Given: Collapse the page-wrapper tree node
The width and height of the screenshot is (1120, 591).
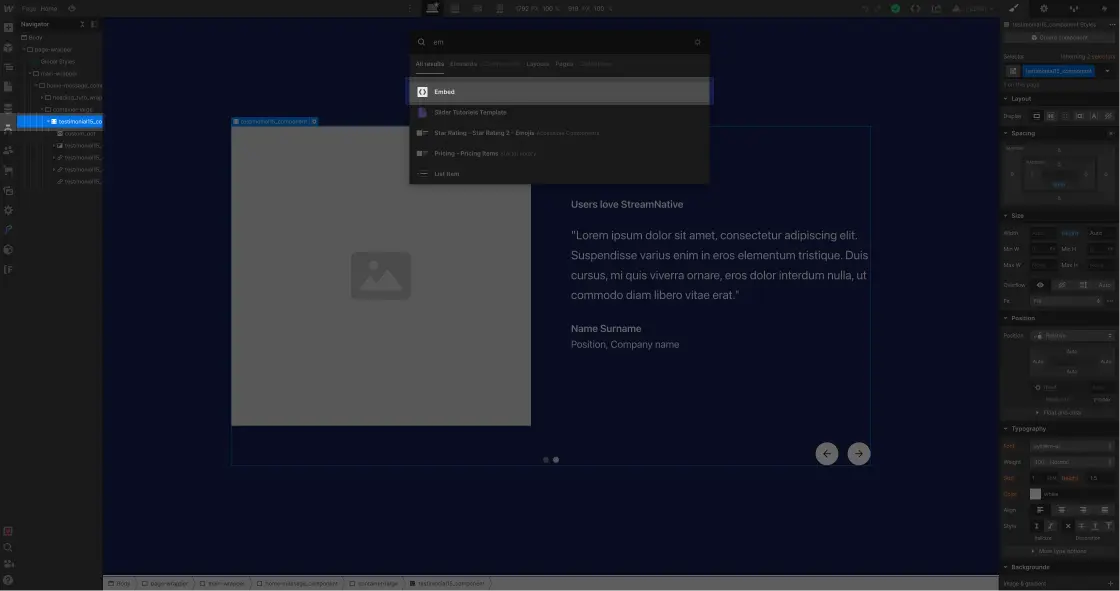Looking at the screenshot, I should coord(24,49).
